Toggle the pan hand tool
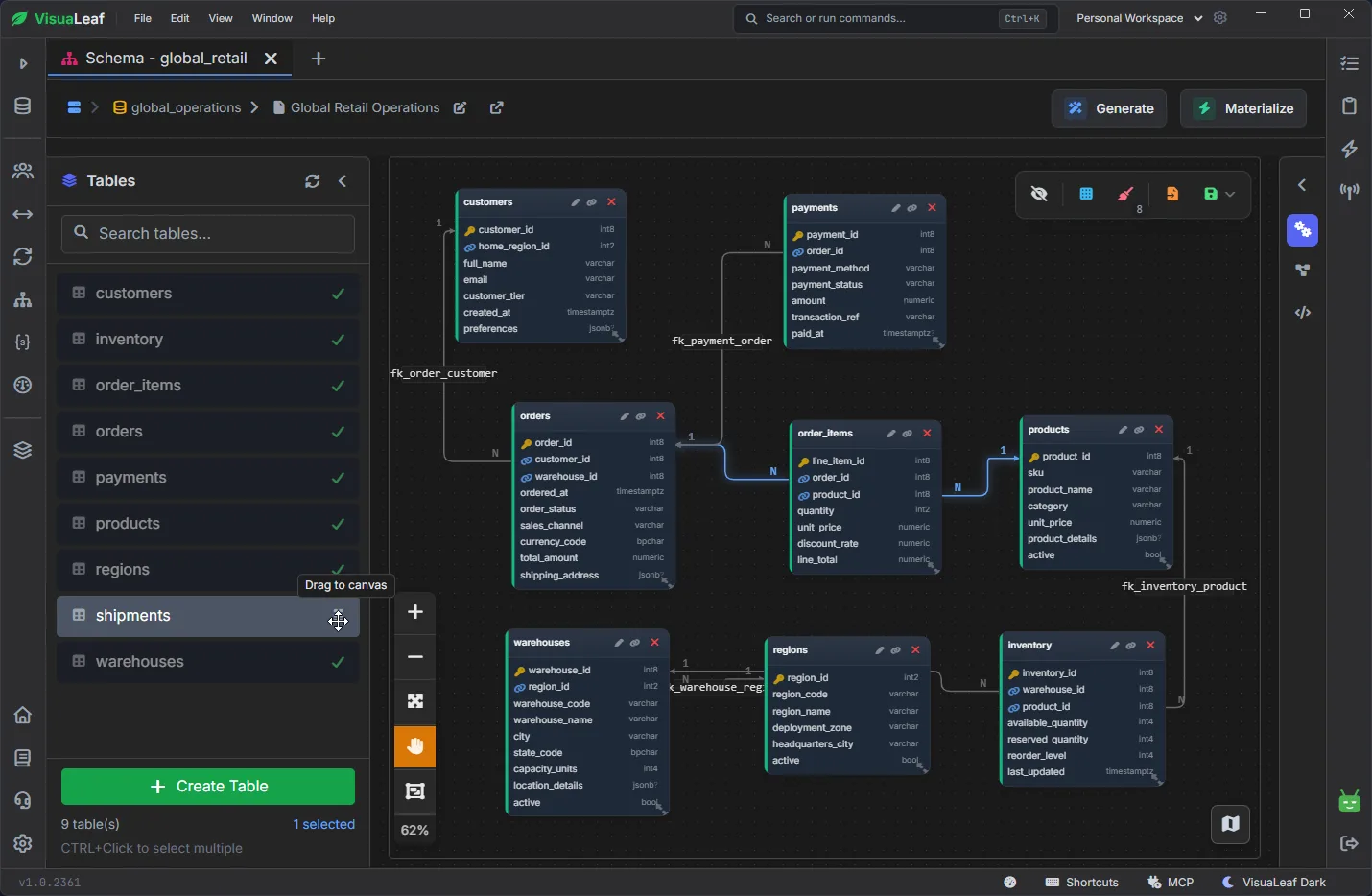1372x896 pixels. point(415,746)
